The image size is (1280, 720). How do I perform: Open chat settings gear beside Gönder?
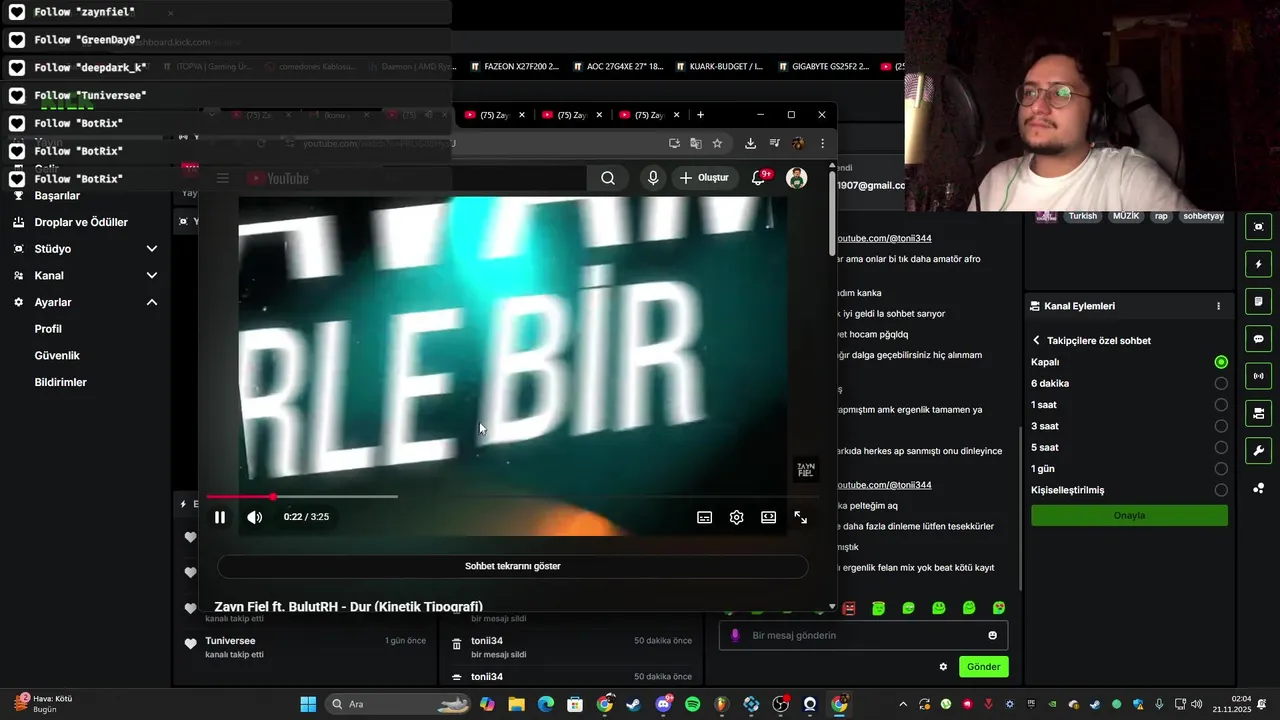coord(943,667)
